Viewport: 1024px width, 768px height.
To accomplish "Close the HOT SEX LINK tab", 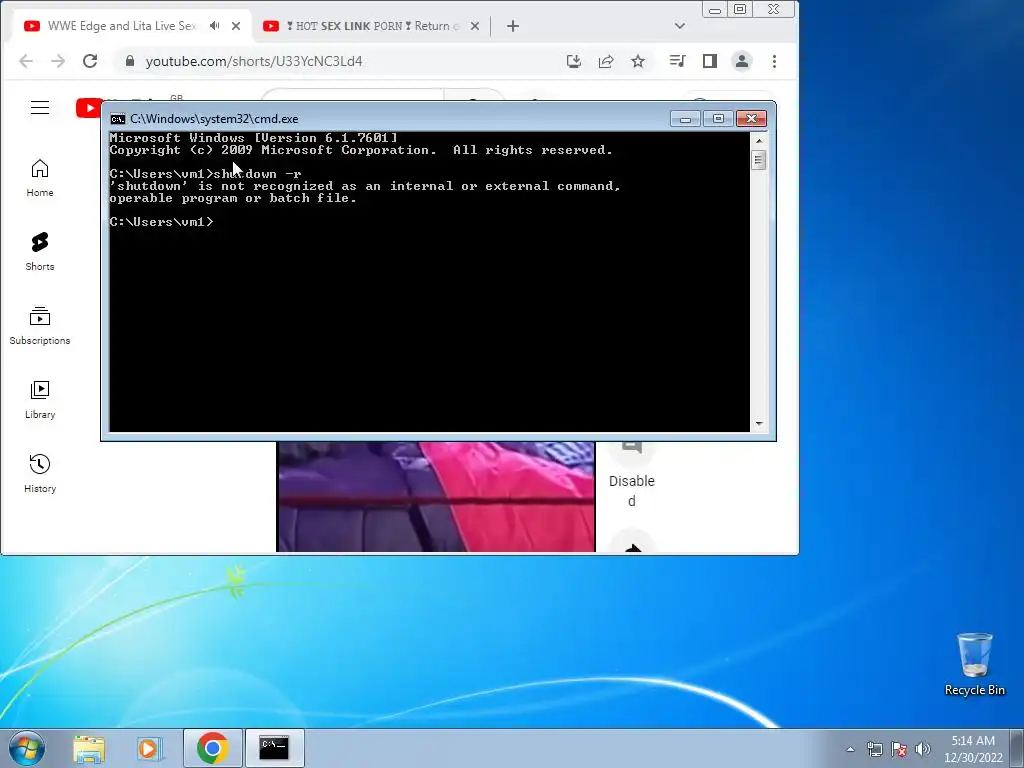I will 475,26.
